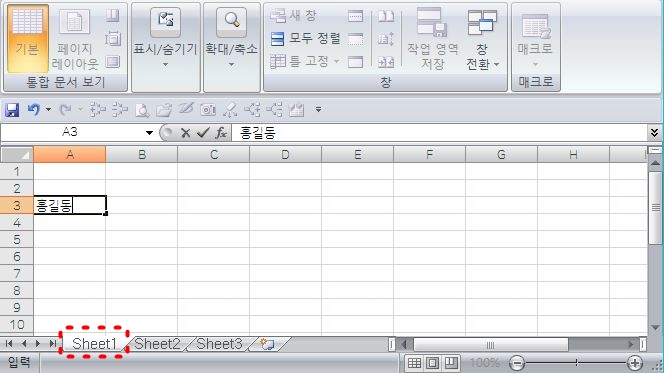The height and width of the screenshot is (373, 664).
Task: Jump to last sheet tab navigation arrow
Action: [53, 343]
